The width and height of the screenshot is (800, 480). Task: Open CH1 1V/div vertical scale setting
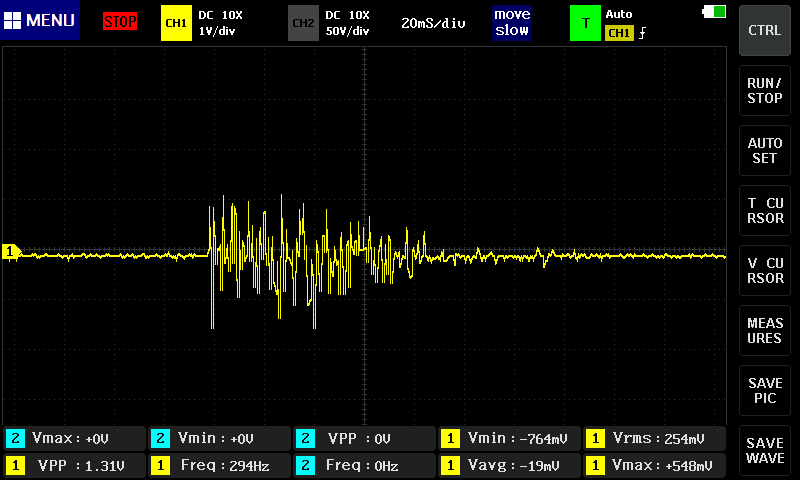214,31
